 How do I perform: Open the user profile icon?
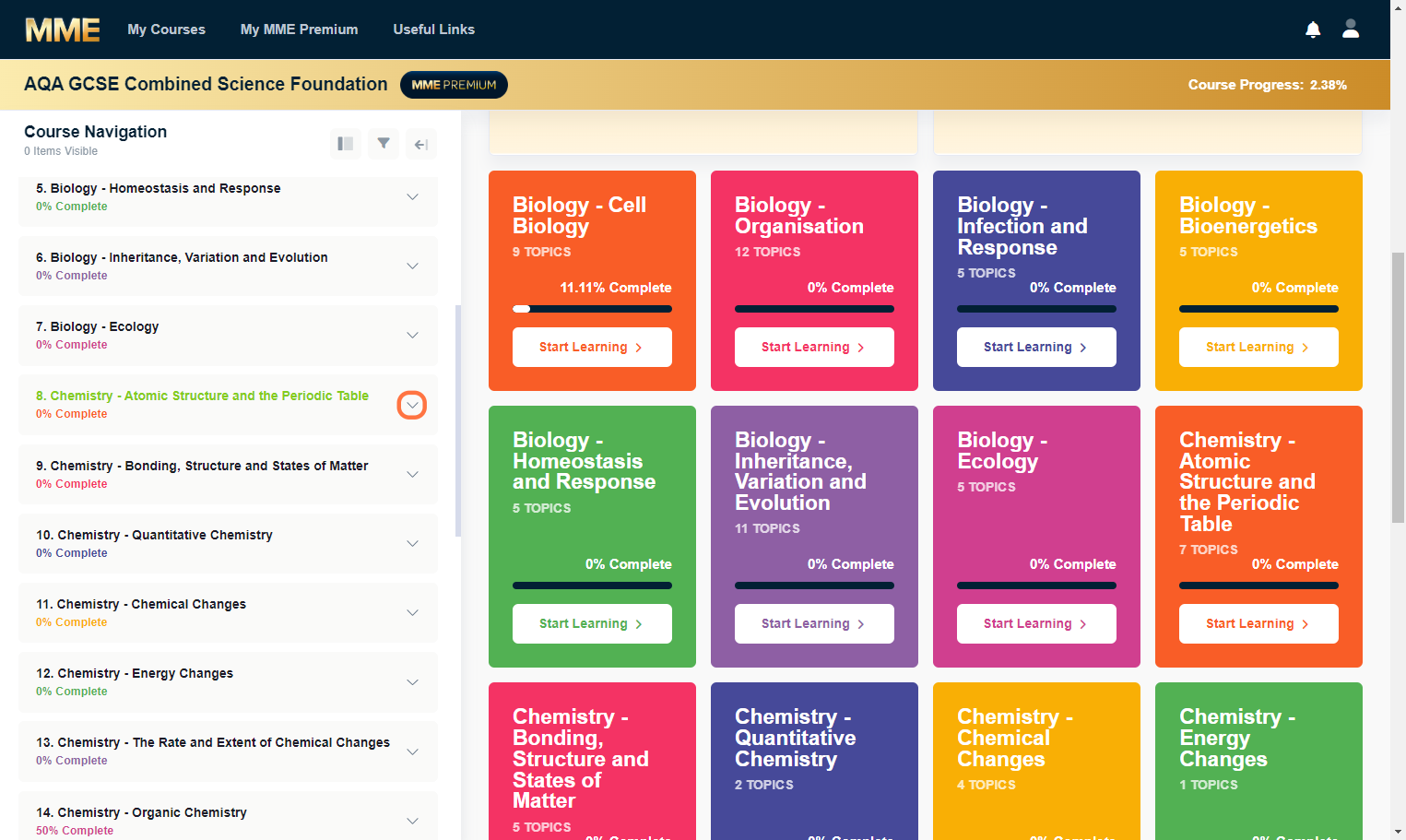click(1351, 29)
